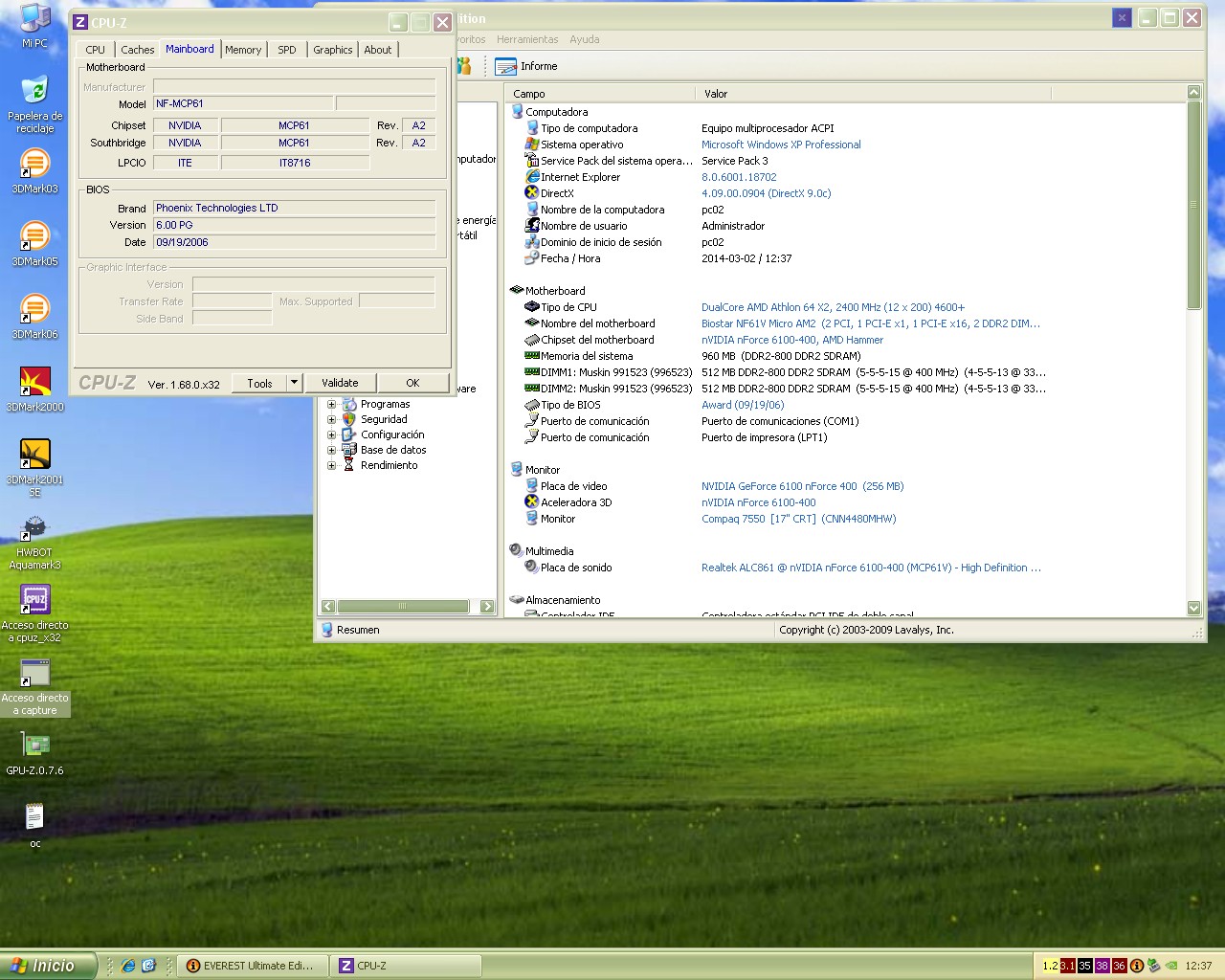
Task: Switch to CPU-Z taskbar button
Action: [x=407, y=966]
